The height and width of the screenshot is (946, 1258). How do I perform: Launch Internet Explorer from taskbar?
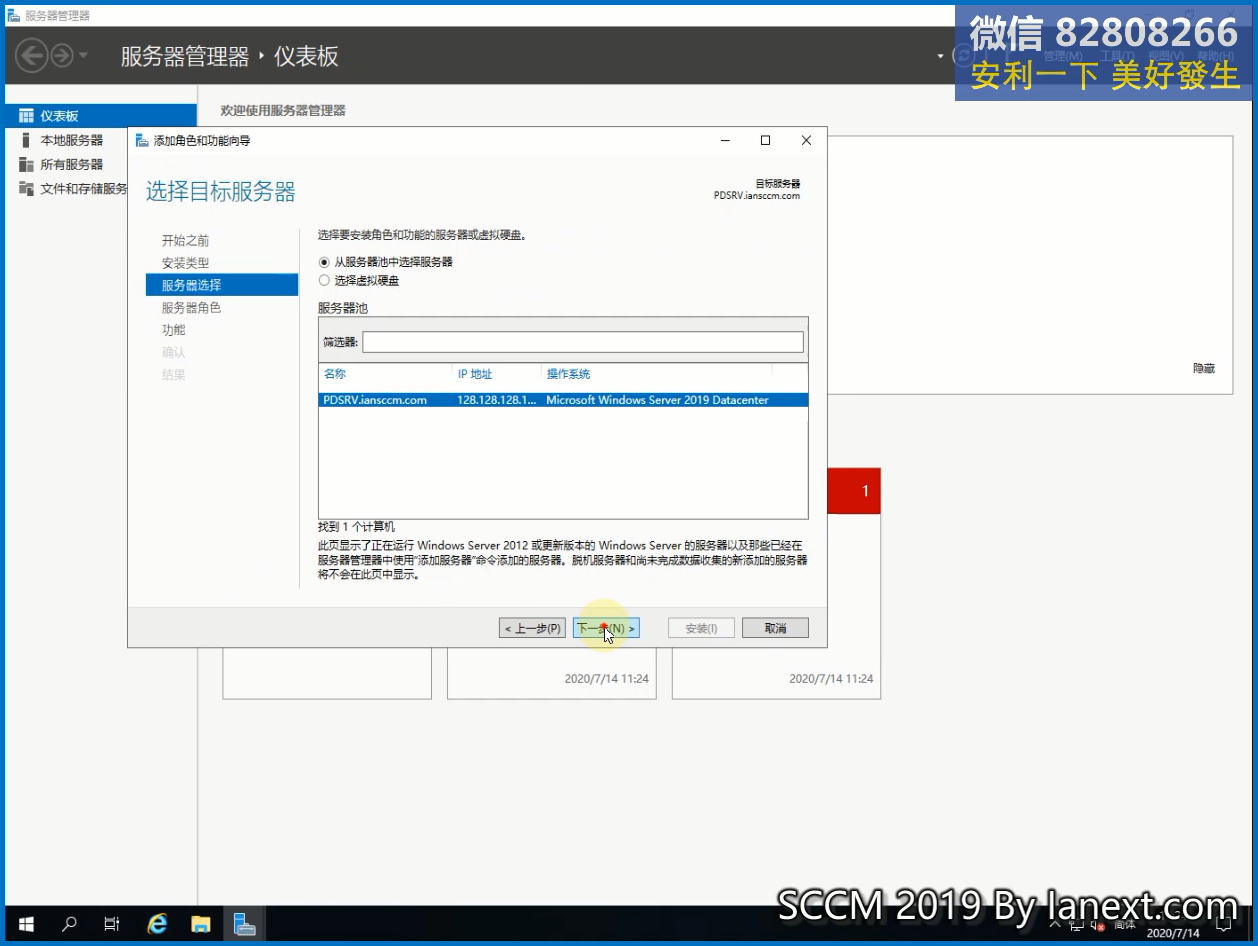157,924
